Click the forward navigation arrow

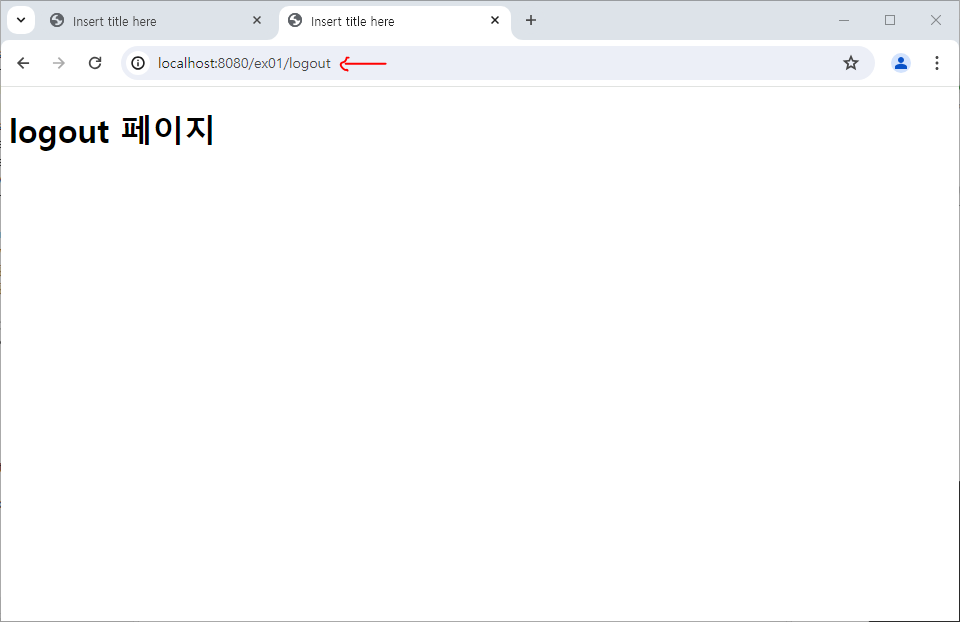59,63
